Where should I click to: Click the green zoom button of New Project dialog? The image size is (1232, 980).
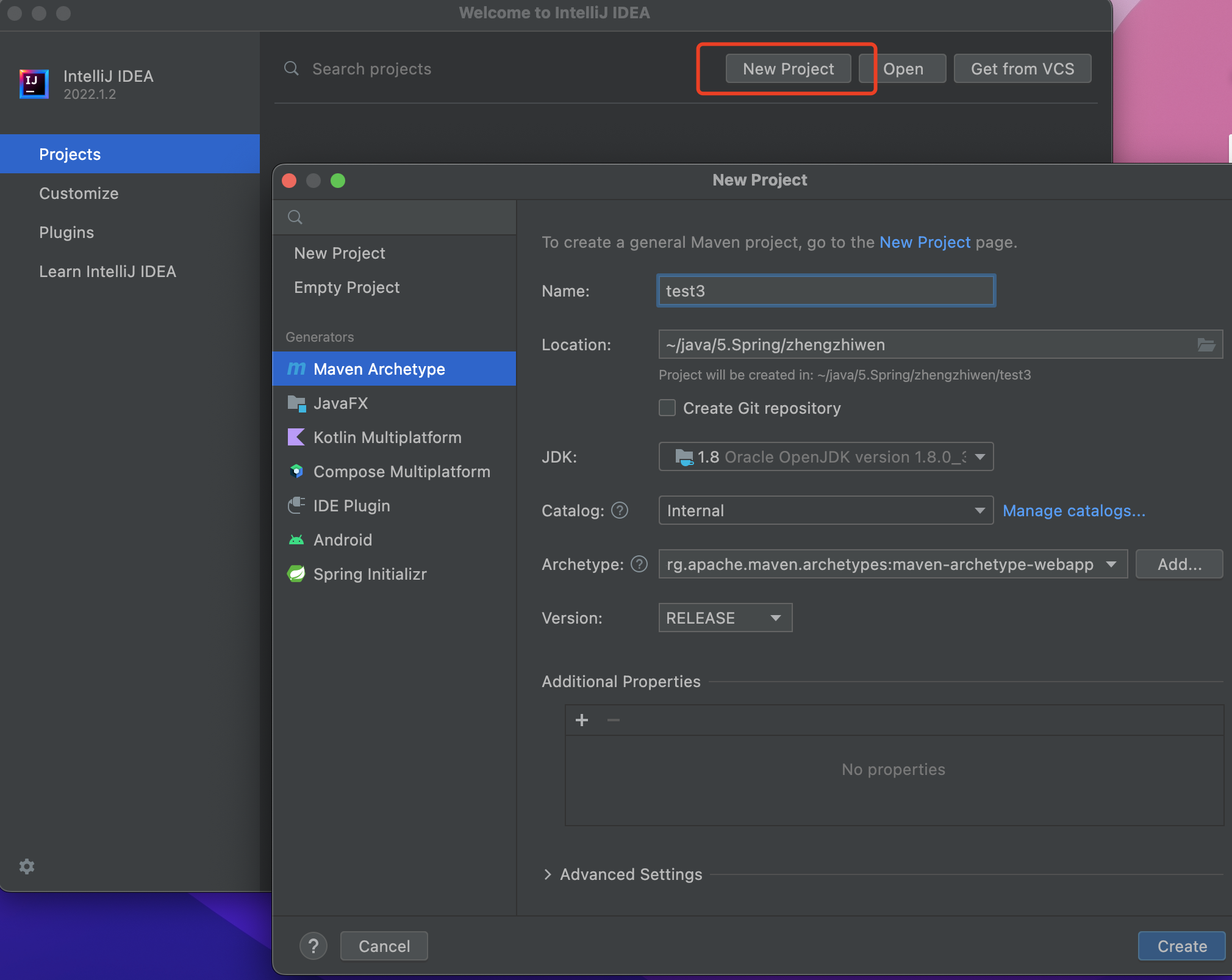[338, 181]
